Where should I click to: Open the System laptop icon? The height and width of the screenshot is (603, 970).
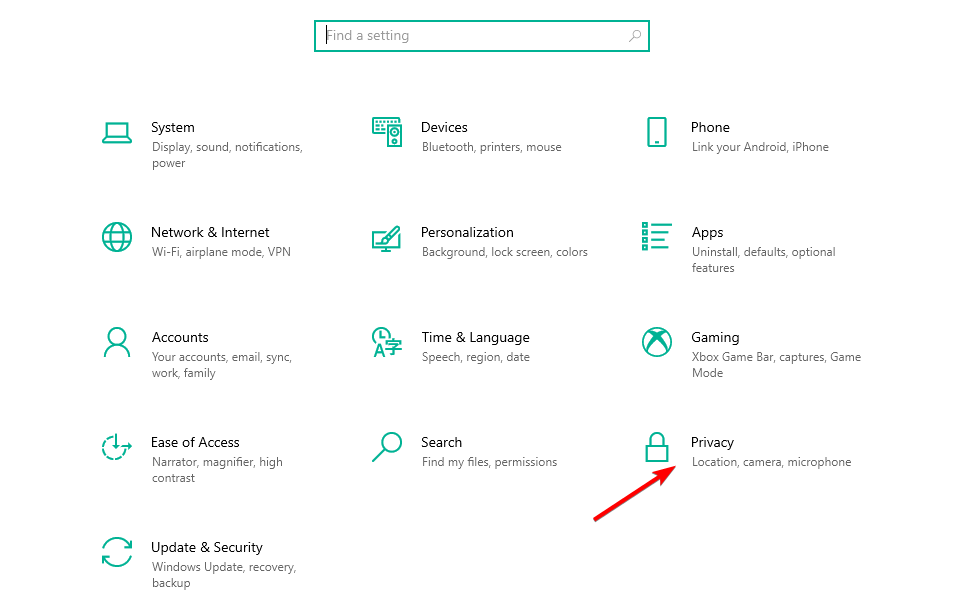[116, 133]
